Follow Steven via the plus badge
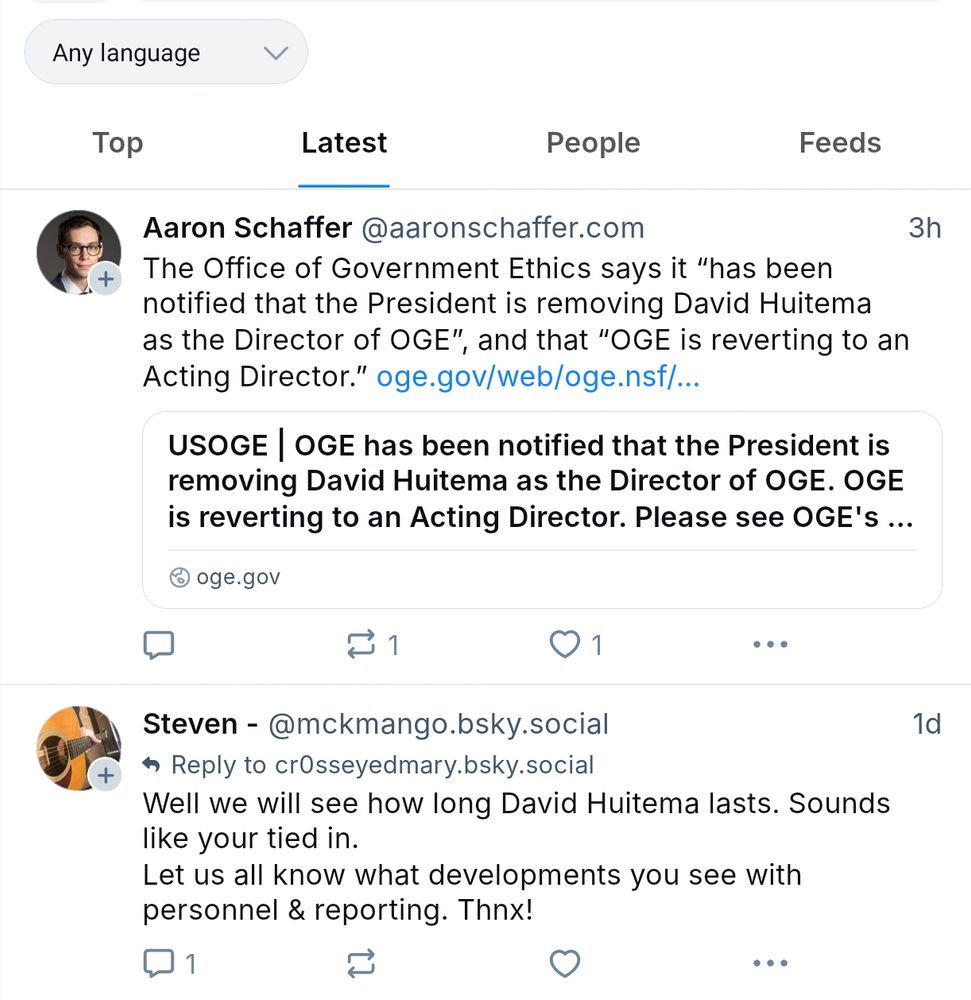Viewport: 971px width, 1000px height. [107, 775]
